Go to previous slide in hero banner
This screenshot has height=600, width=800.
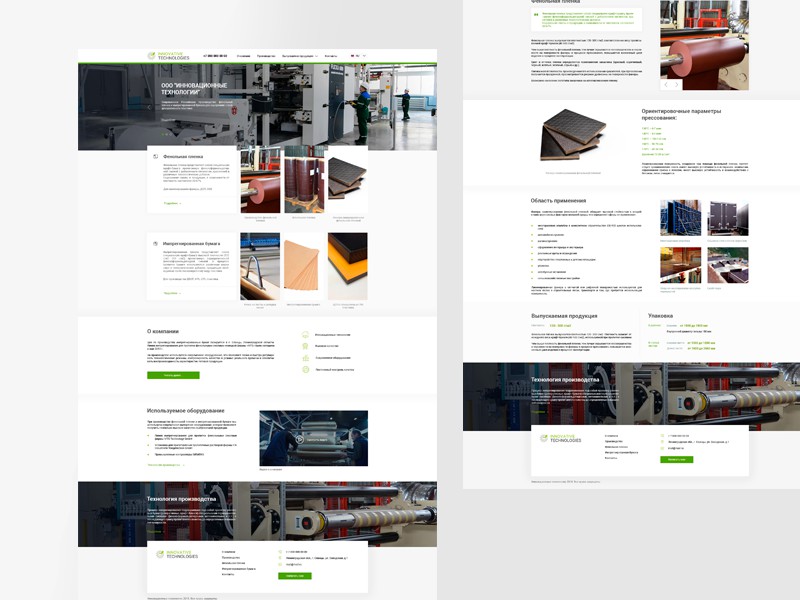pos(149,107)
